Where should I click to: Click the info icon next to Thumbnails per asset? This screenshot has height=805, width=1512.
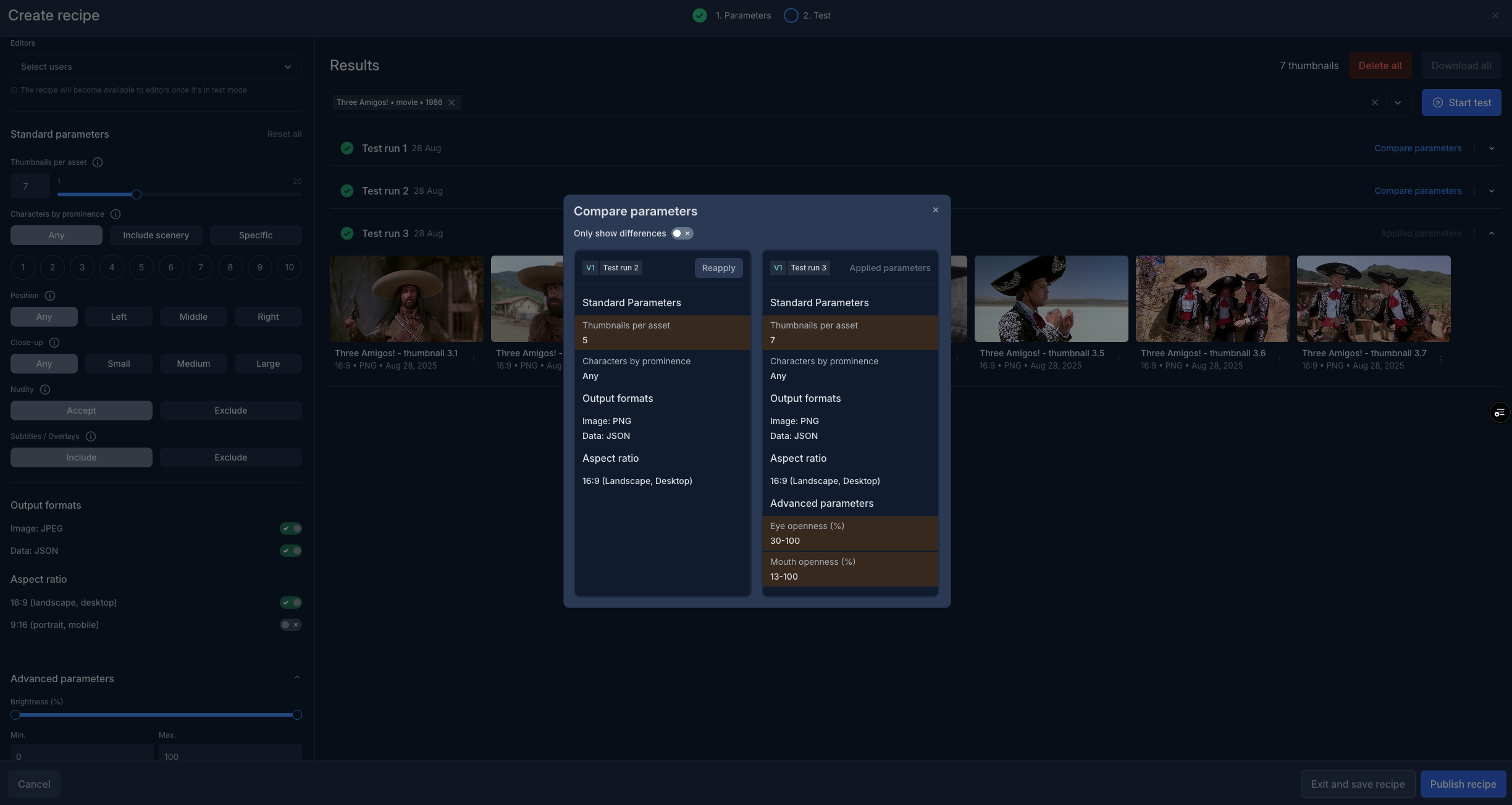click(x=98, y=162)
